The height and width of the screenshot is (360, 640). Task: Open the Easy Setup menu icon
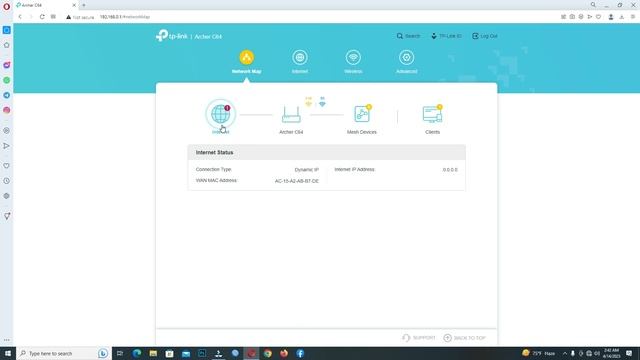pos(633,17)
